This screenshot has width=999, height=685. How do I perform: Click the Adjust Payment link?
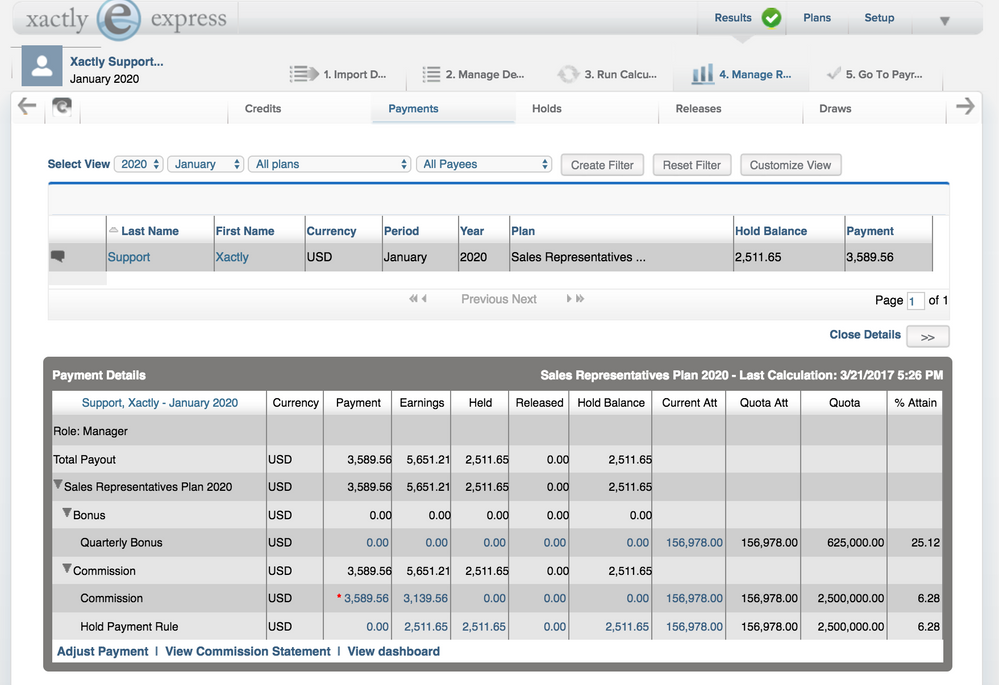coord(102,651)
